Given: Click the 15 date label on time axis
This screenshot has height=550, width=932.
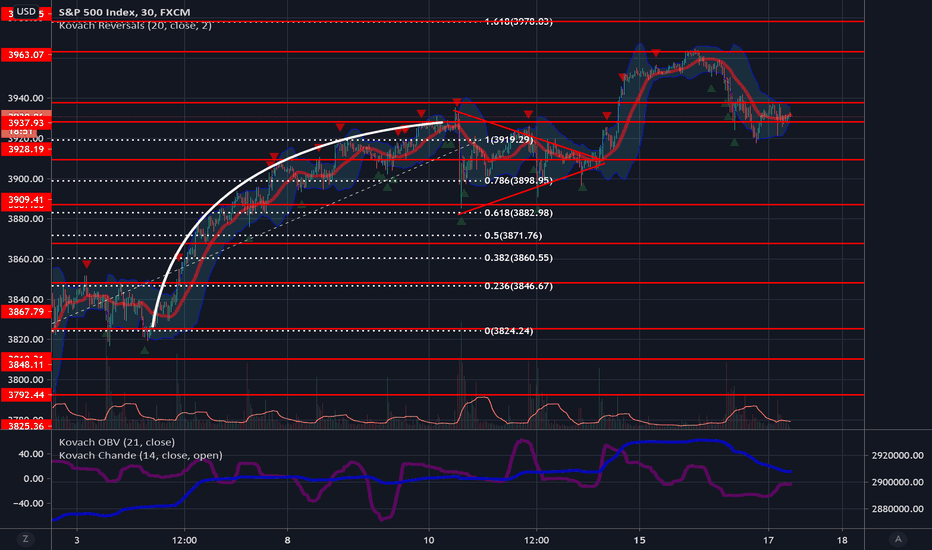Looking at the screenshot, I should click(x=639, y=540).
